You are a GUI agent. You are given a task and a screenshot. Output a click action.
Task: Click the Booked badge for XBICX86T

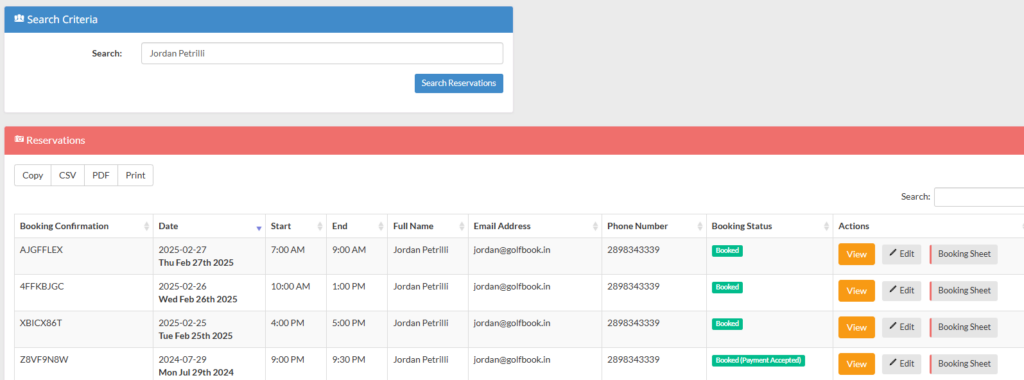click(x=727, y=323)
